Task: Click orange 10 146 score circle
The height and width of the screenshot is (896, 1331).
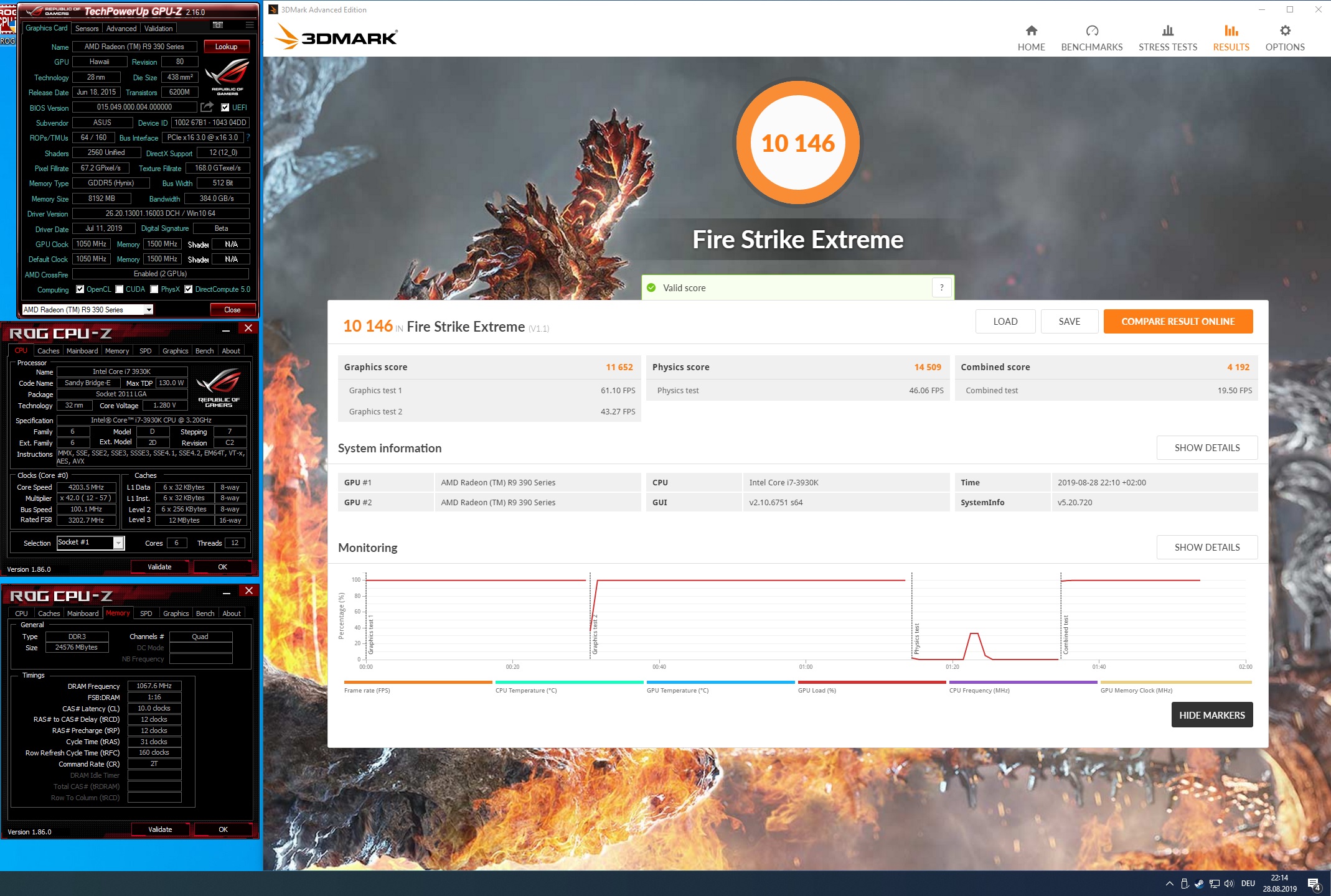Action: 797,142
